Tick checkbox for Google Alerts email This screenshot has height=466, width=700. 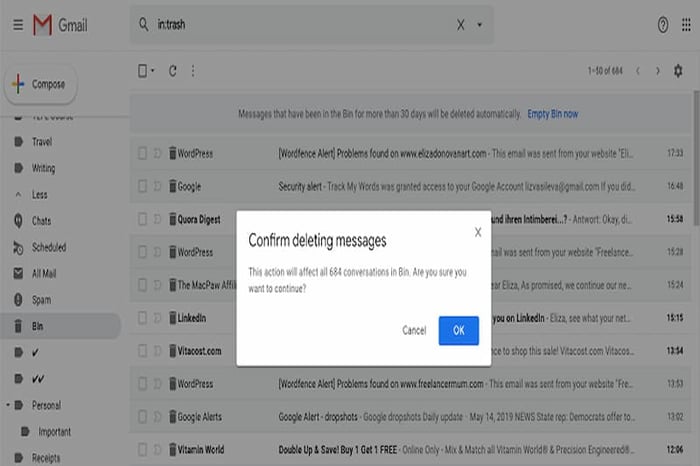coord(142,417)
